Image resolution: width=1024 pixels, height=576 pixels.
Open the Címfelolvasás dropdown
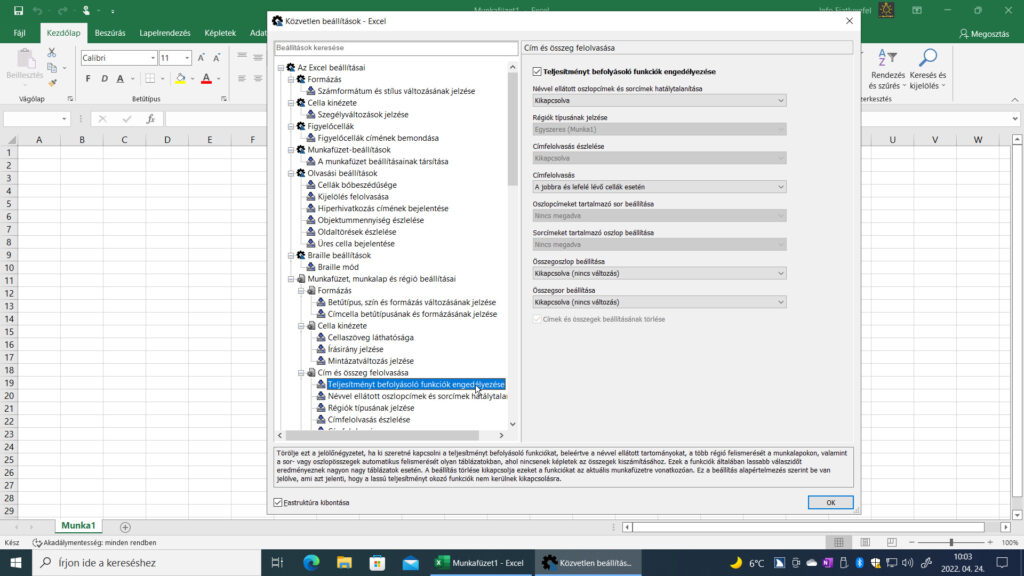click(x=659, y=187)
